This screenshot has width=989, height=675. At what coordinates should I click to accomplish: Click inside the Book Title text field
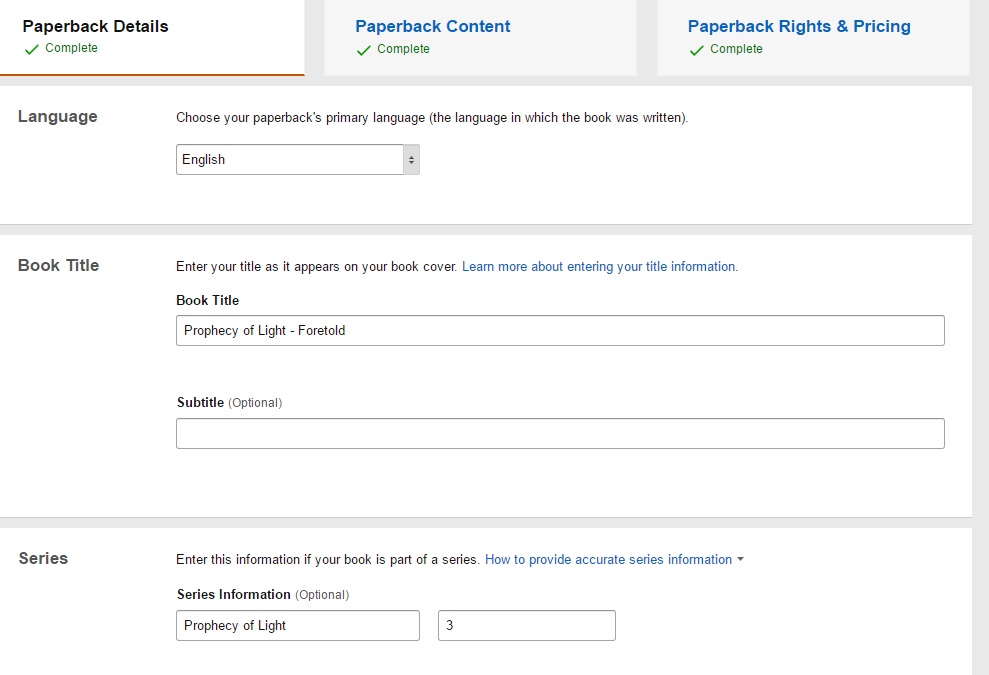[x=560, y=330]
